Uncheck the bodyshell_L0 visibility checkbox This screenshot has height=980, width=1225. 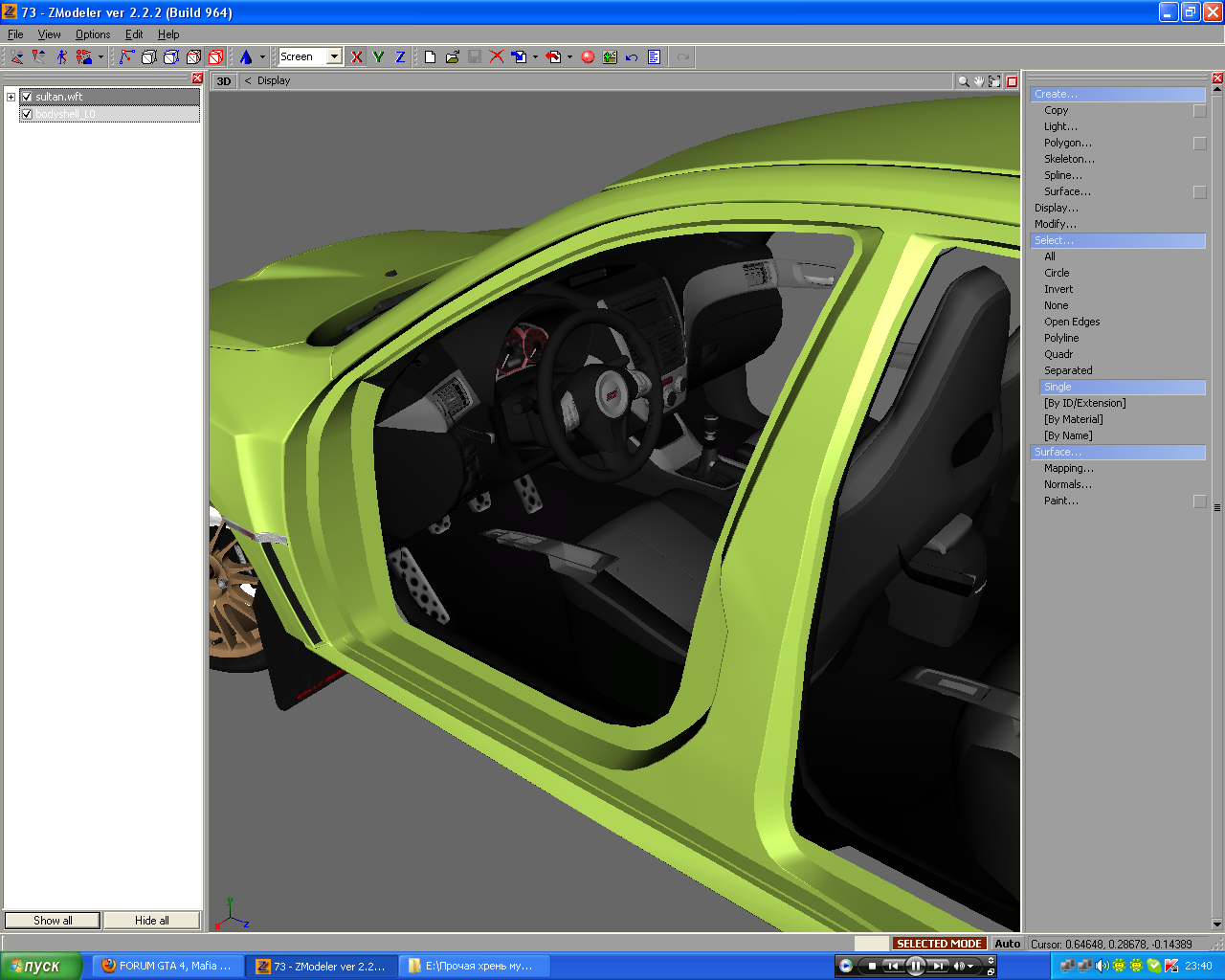[27, 114]
